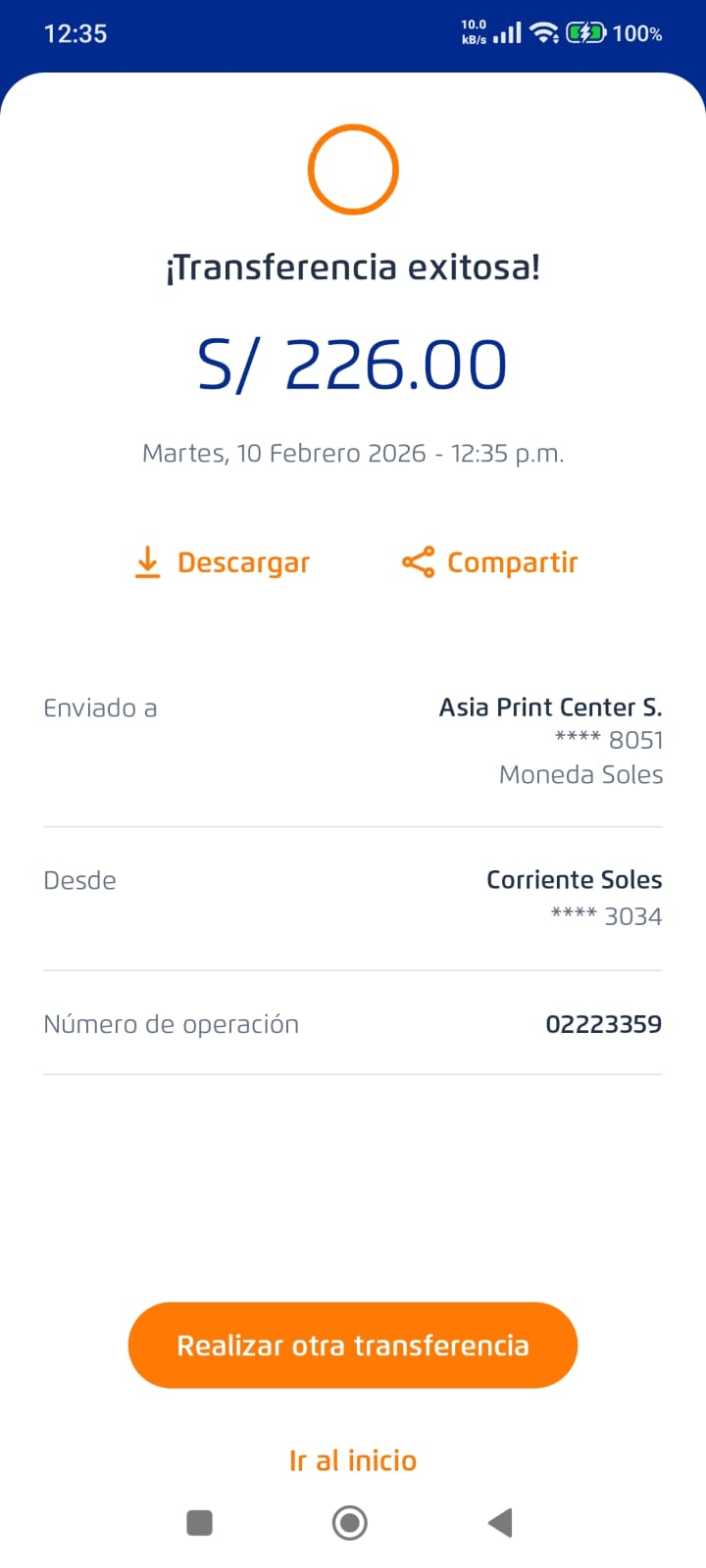Tap recipient name Asia Print Center S.
This screenshot has width=706, height=1568.
tap(550, 707)
